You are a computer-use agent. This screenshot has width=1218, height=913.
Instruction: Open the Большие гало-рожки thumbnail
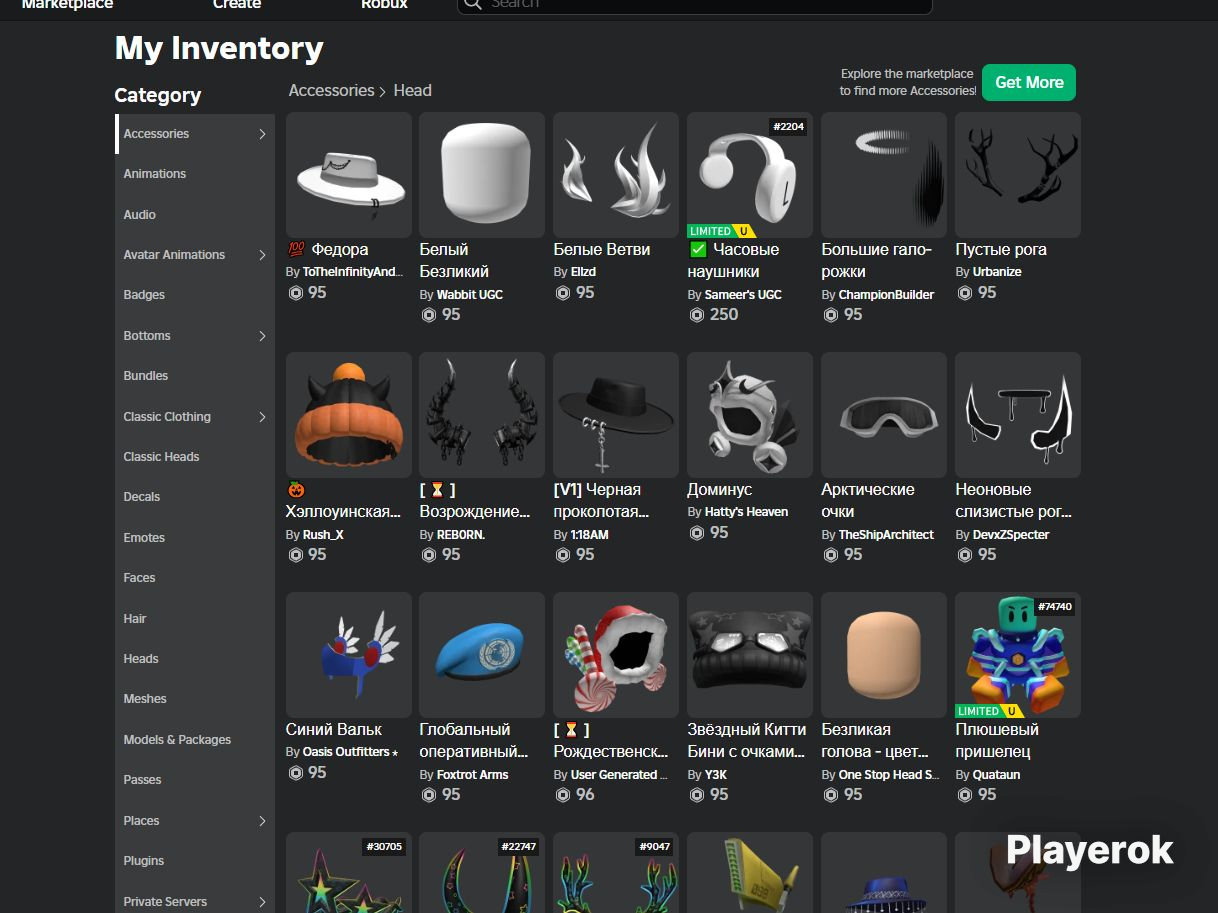[884, 175]
